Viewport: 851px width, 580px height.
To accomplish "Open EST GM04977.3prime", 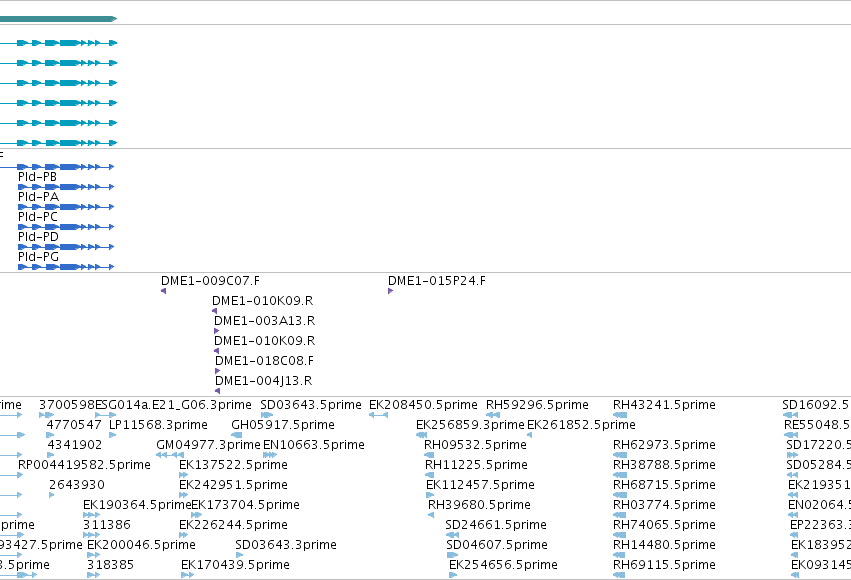I will [x=208, y=445].
